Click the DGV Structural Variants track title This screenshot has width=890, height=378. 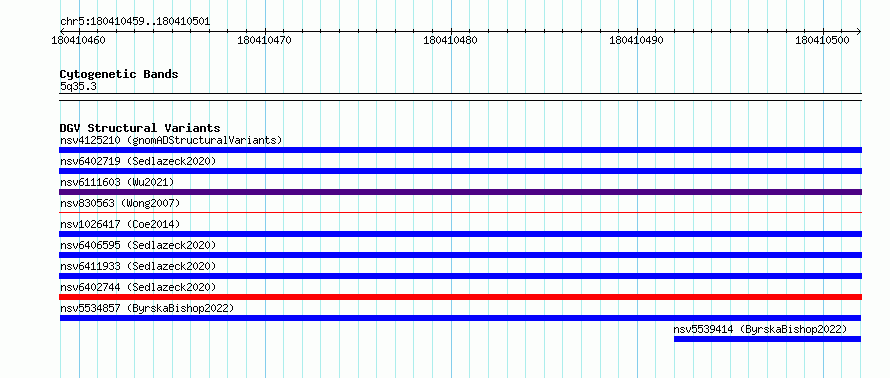point(140,128)
